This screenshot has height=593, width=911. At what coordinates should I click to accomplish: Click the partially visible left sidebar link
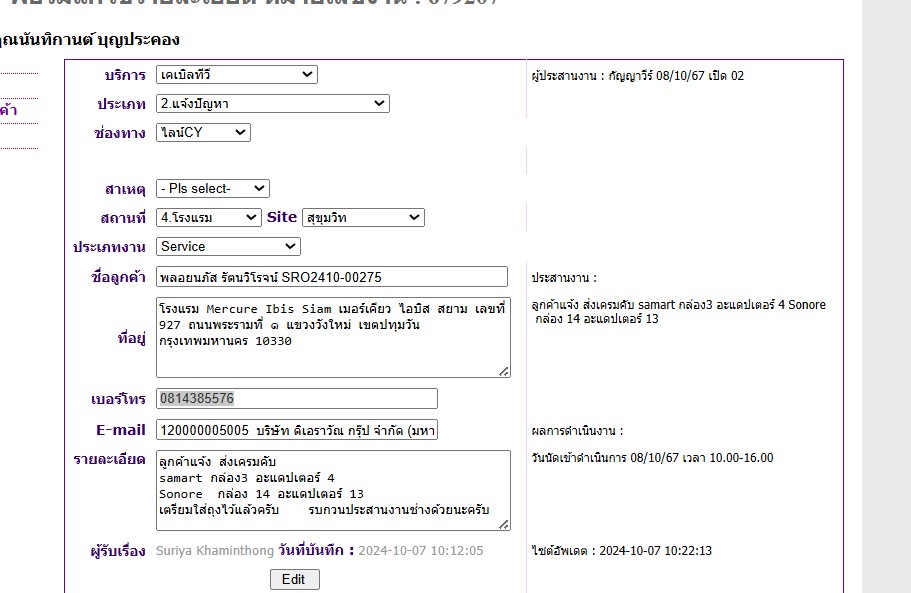click(x=8, y=111)
